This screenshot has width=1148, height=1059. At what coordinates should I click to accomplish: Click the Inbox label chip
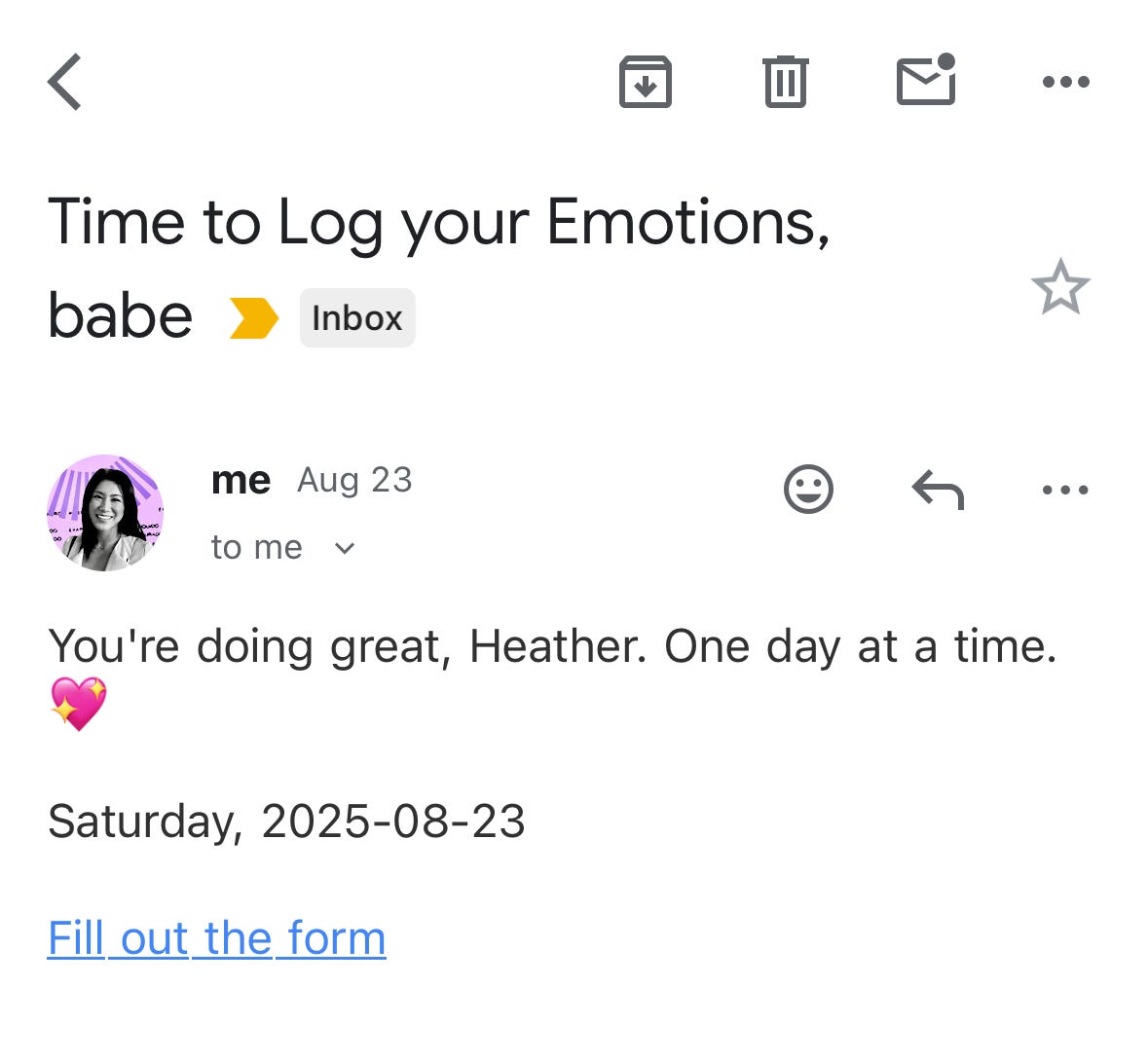[x=357, y=317]
